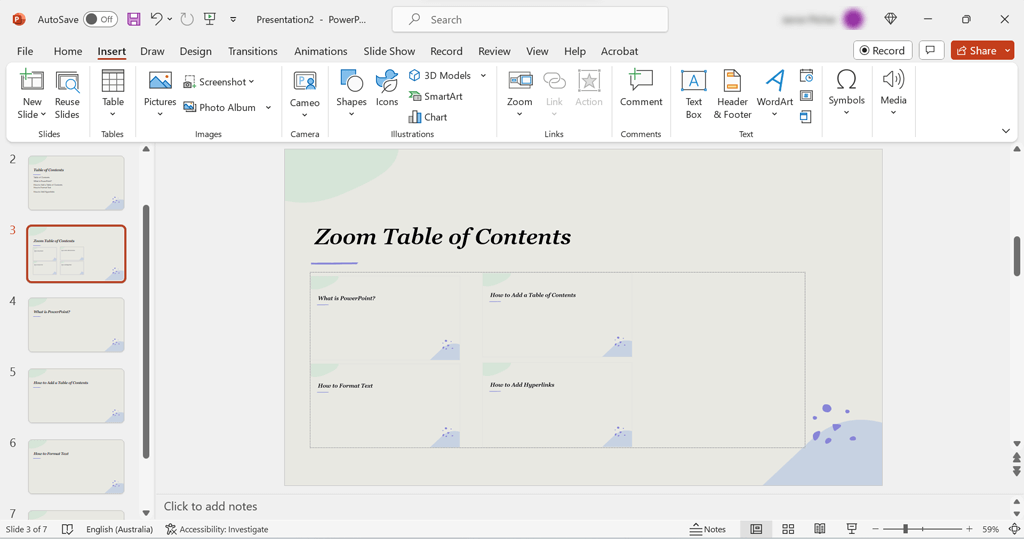Viewport: 1024px width, 539px height.
Task: Open Cameo camera feature
Action: (x=305, y=88)
